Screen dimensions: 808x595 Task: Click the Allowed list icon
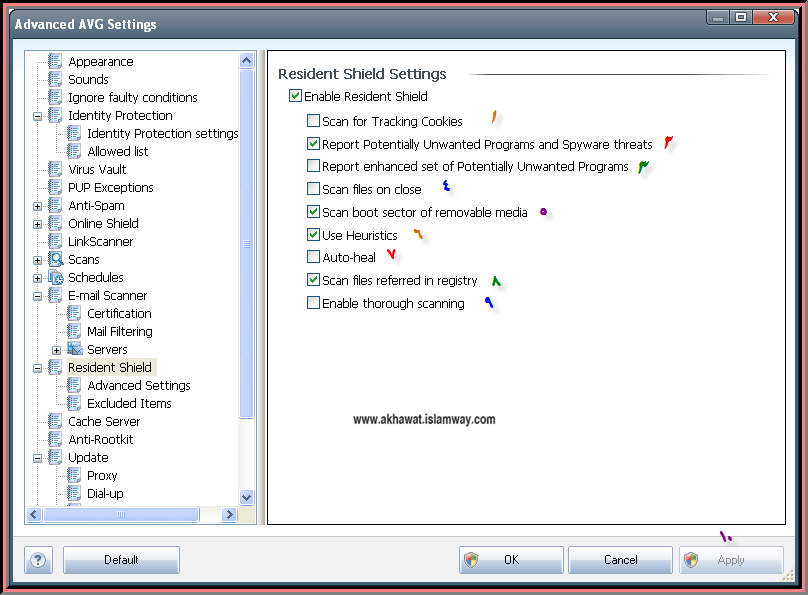(74, 151)
